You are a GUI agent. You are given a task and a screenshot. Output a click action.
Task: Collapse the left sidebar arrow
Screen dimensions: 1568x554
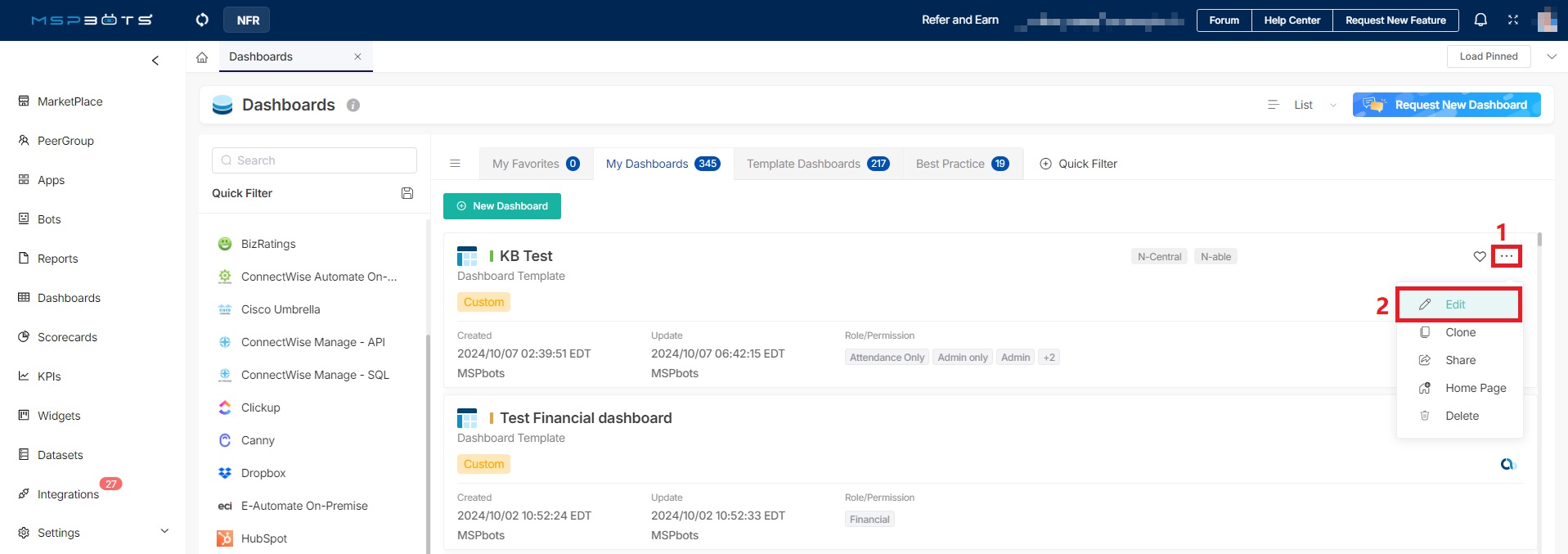click(x=155, y=61)
